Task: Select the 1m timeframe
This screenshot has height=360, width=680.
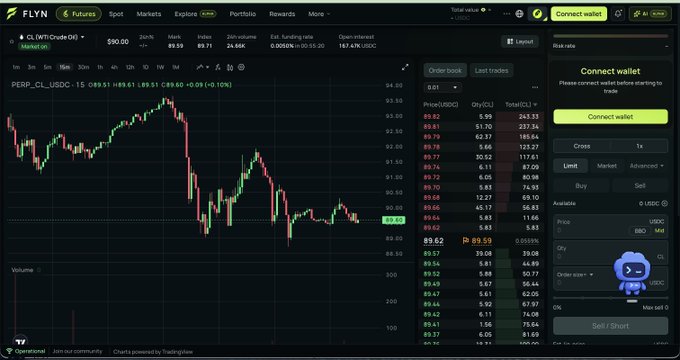Action: point(16,67)
